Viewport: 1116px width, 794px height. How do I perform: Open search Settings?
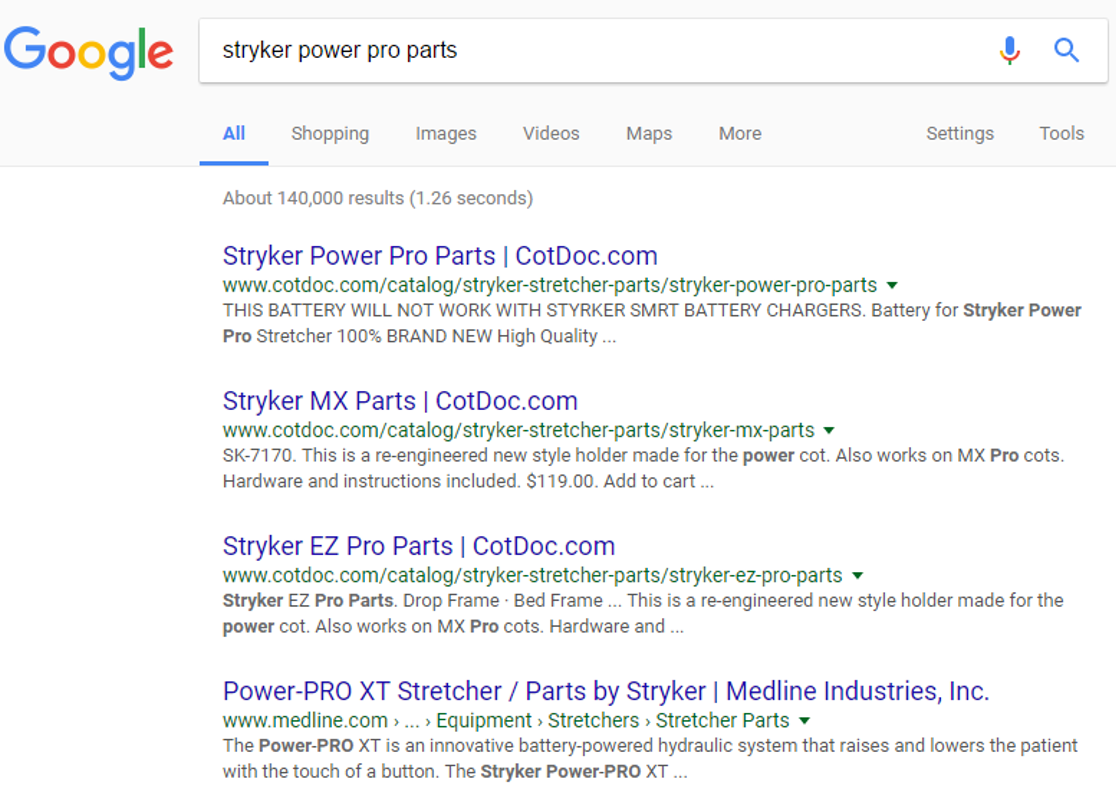960,134
